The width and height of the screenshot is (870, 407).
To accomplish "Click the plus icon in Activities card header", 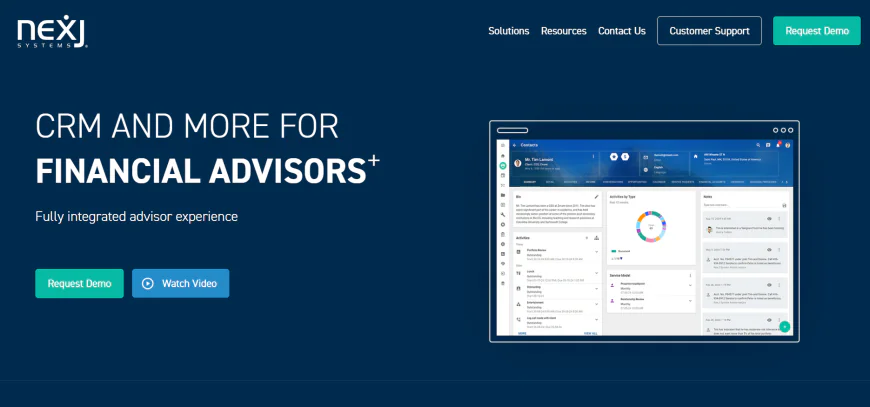I will (586, 238).
